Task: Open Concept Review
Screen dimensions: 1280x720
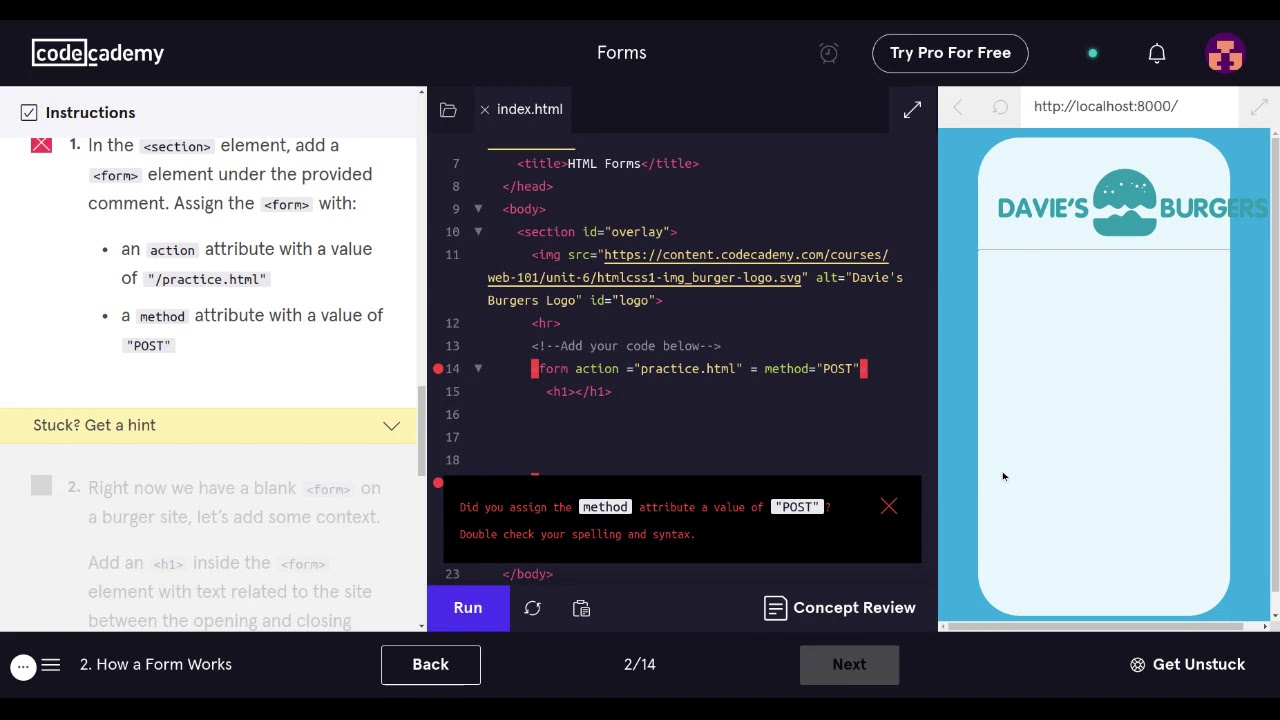Action: (x=840, y=608)
